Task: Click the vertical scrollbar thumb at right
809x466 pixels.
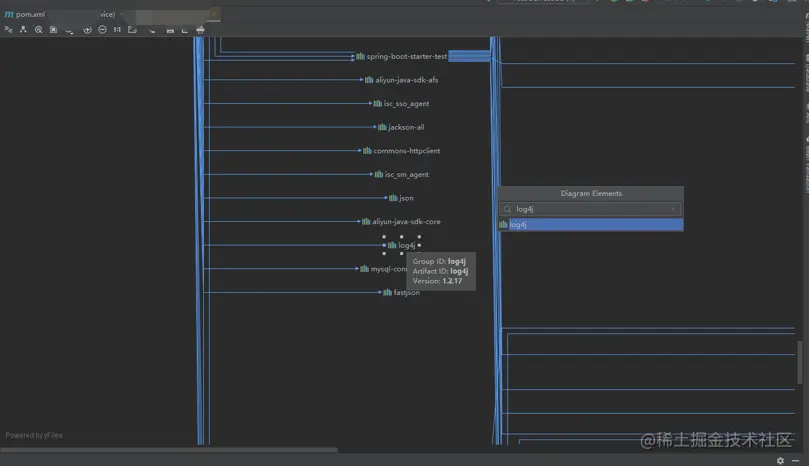Action: (800, 362)
